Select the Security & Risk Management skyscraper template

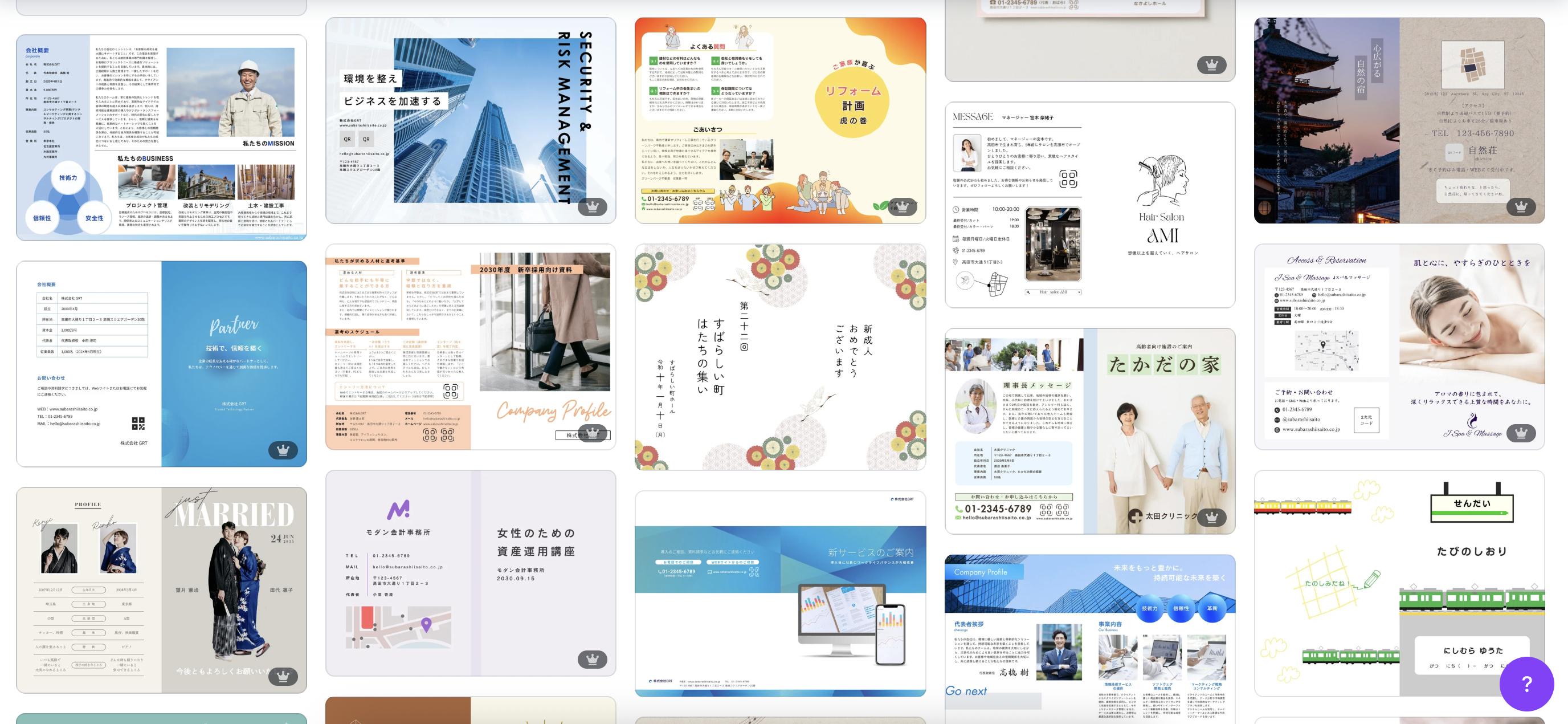coord(471,120)
